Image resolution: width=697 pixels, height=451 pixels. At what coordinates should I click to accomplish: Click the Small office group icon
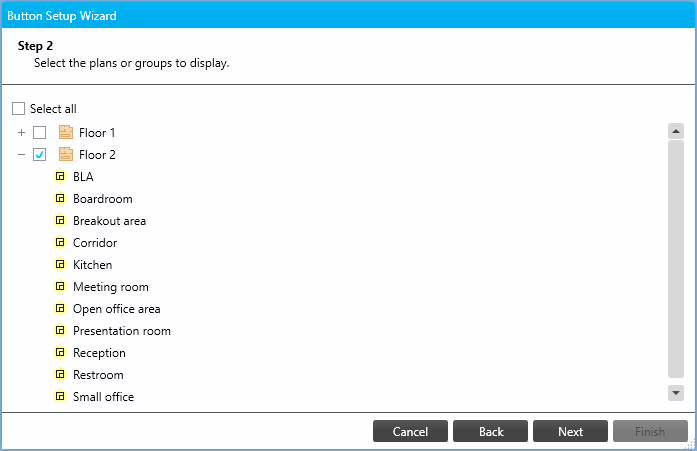point(60,396)
